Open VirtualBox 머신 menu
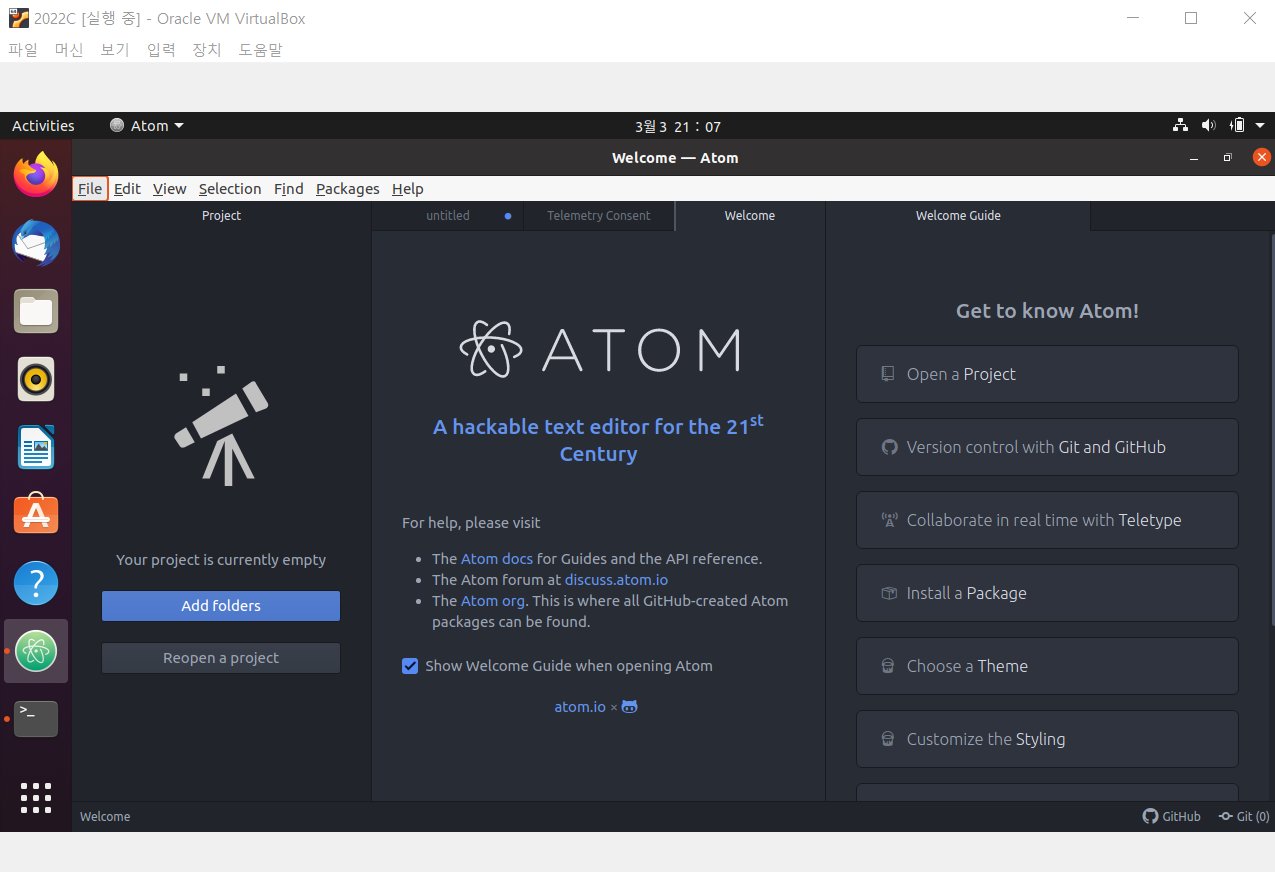The image size is (1275, 872). point(69,49)
